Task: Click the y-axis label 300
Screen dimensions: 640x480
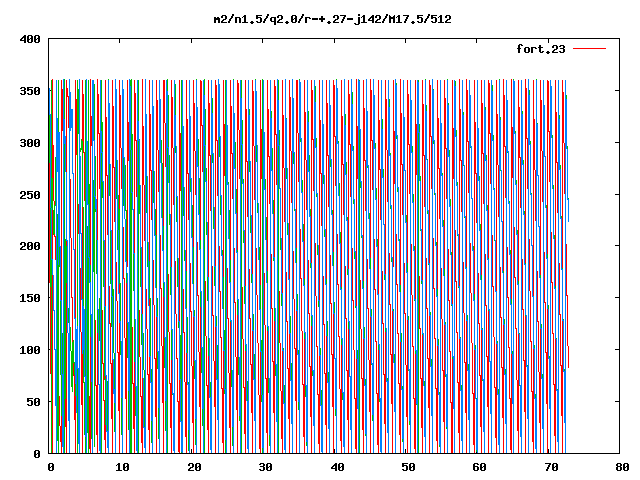Action: point(30,143)
